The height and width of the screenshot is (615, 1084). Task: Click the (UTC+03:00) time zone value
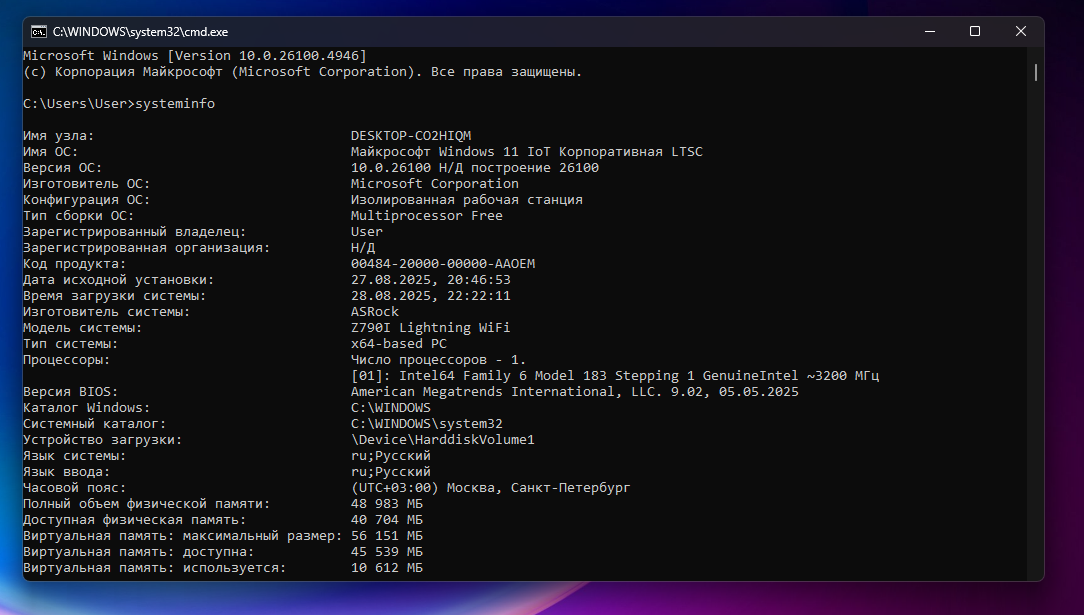point(490,488)
